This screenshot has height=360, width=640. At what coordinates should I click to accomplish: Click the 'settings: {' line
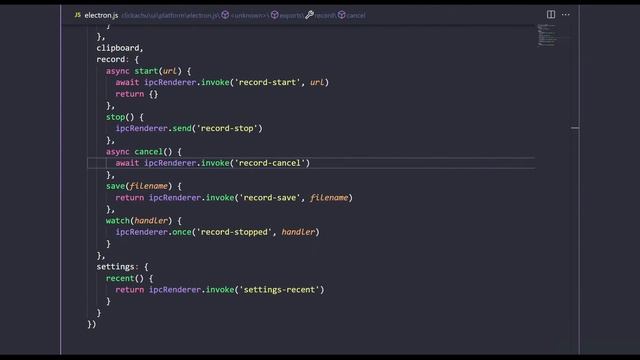click(x=122, y=267)
